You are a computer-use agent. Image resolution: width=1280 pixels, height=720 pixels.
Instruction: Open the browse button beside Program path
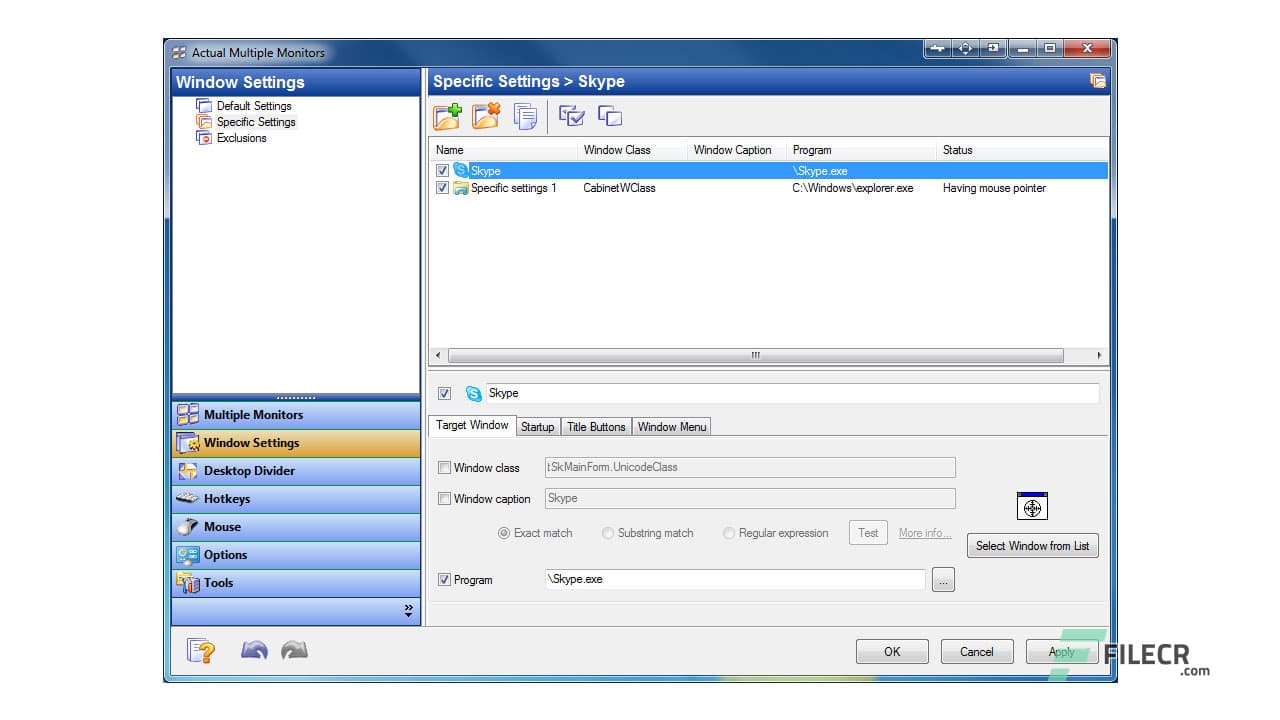tap(943, 580)
